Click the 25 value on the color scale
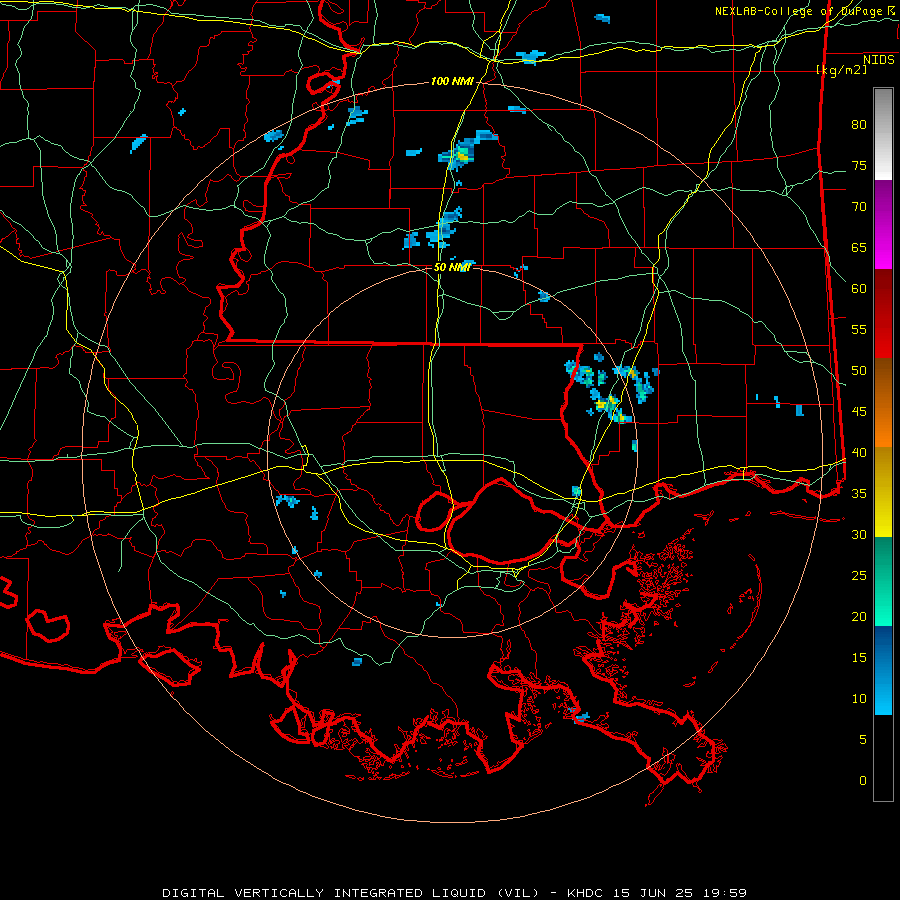The image size is (900, 900). 859,576
